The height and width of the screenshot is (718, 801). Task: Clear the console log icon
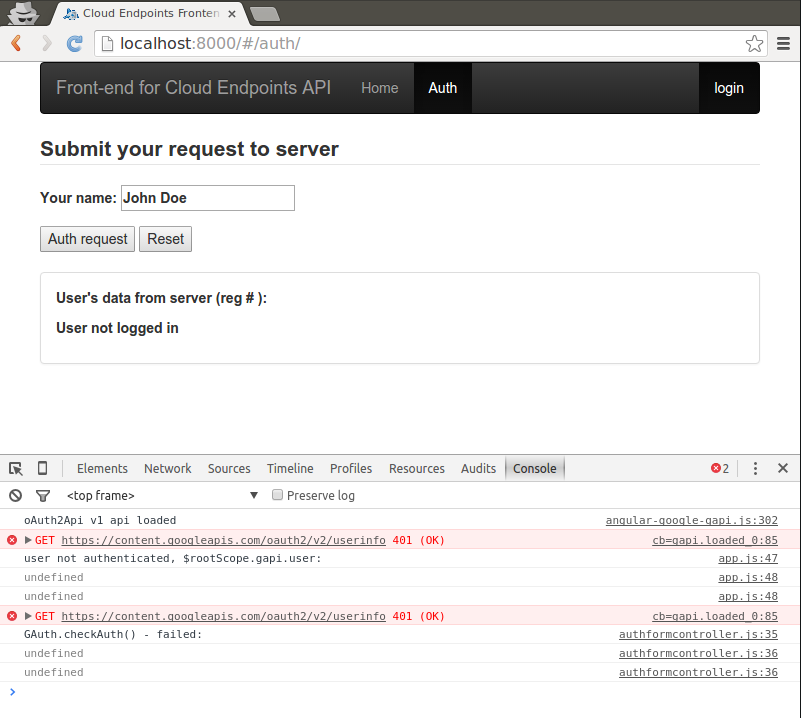[x=16, y=495]
